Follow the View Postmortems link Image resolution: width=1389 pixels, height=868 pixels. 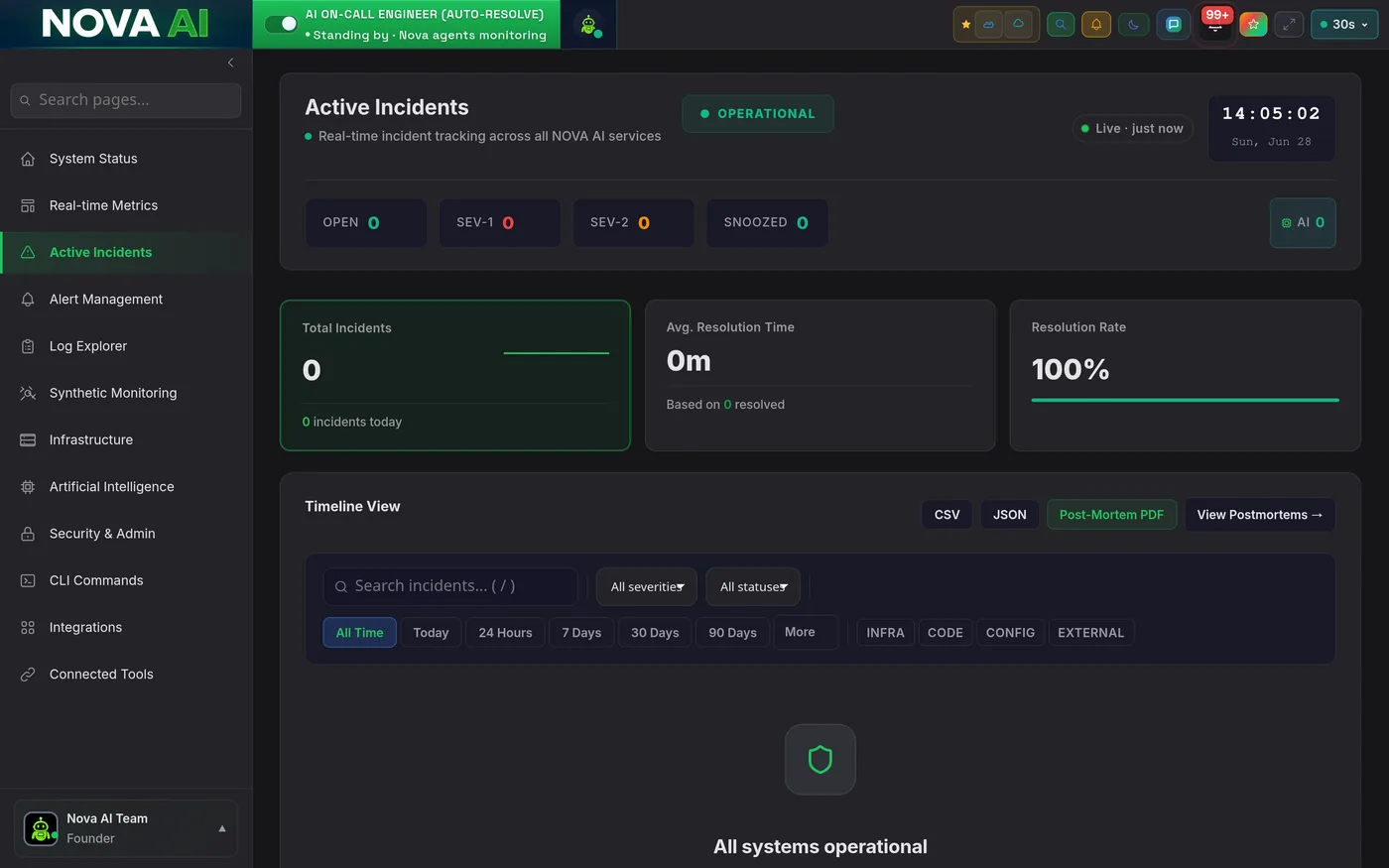tap(1260, 515)
